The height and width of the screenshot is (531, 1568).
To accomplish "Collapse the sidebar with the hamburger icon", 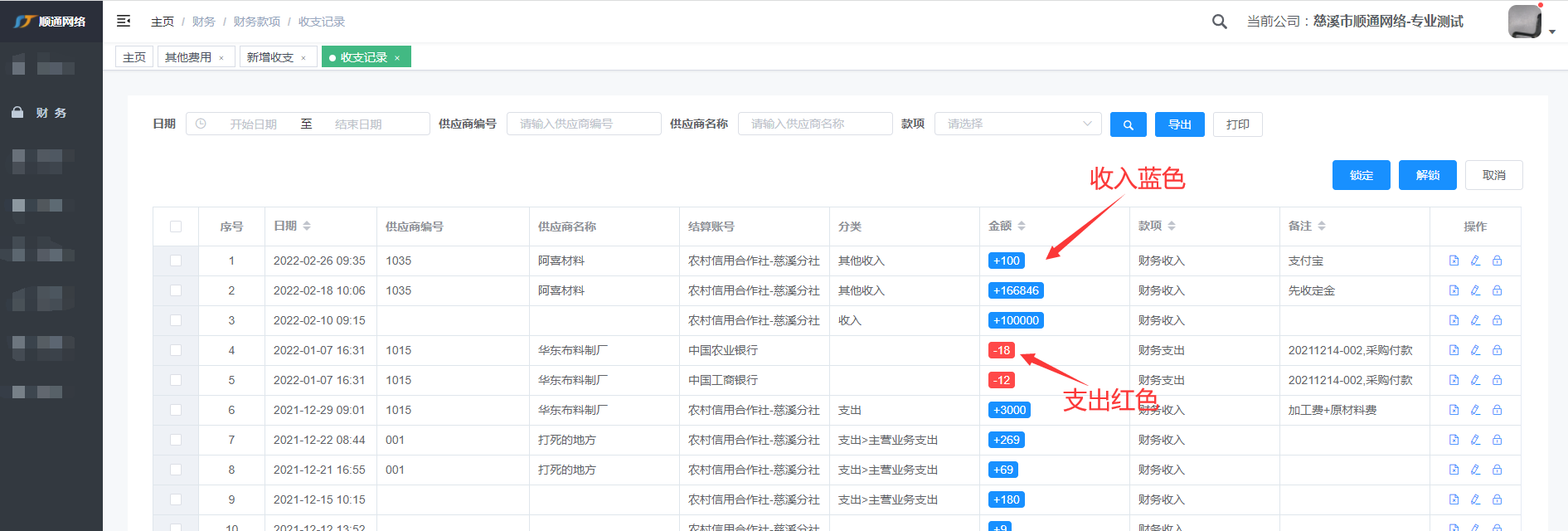I will pyautogui.click(x=124, y=21).
